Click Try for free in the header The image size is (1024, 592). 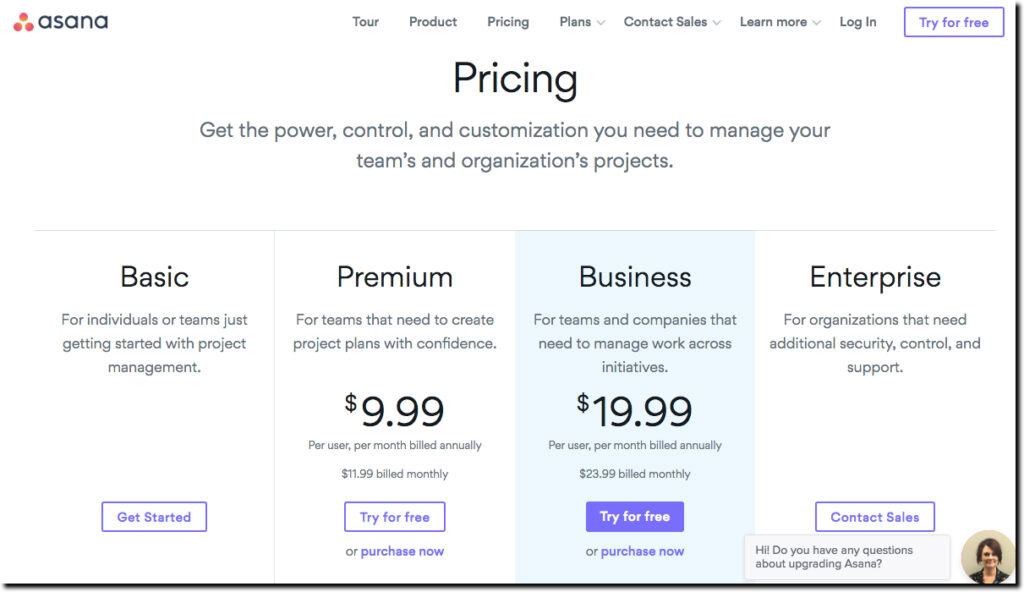click(953, 21)
